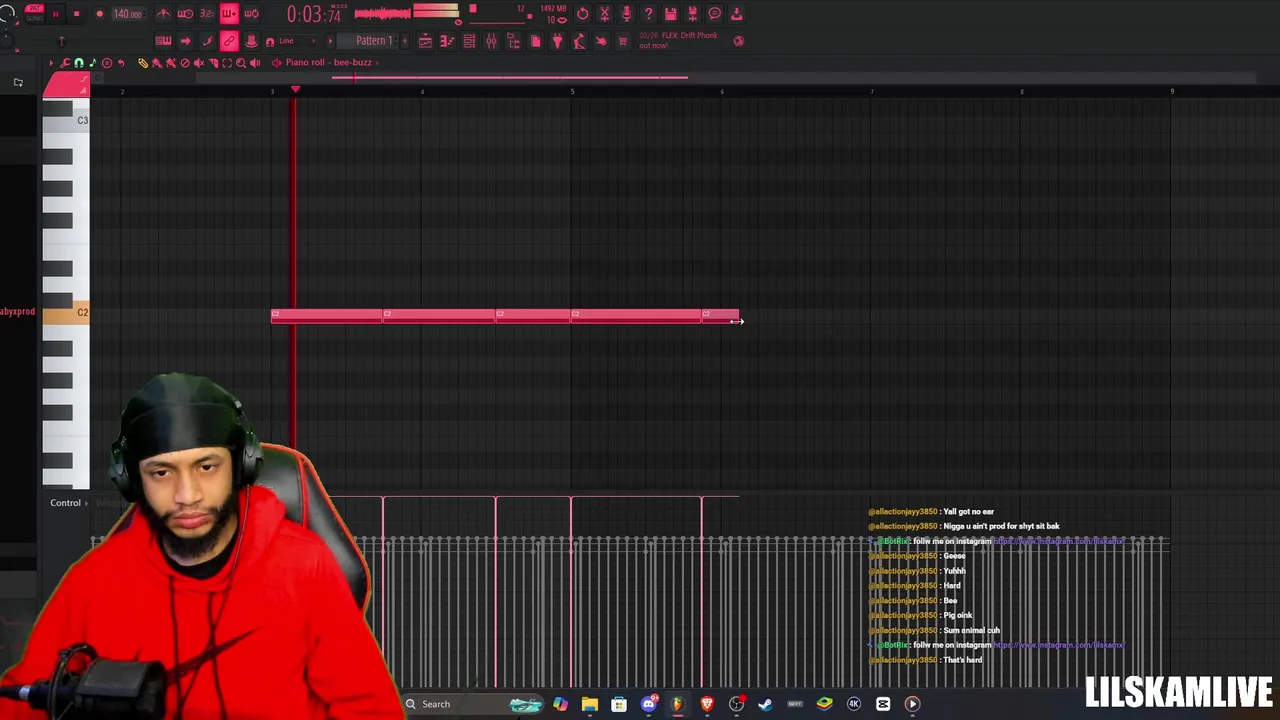This screenshot has height=720, width=1280.
Task: Arm the record button
Action: pos(99,14)
